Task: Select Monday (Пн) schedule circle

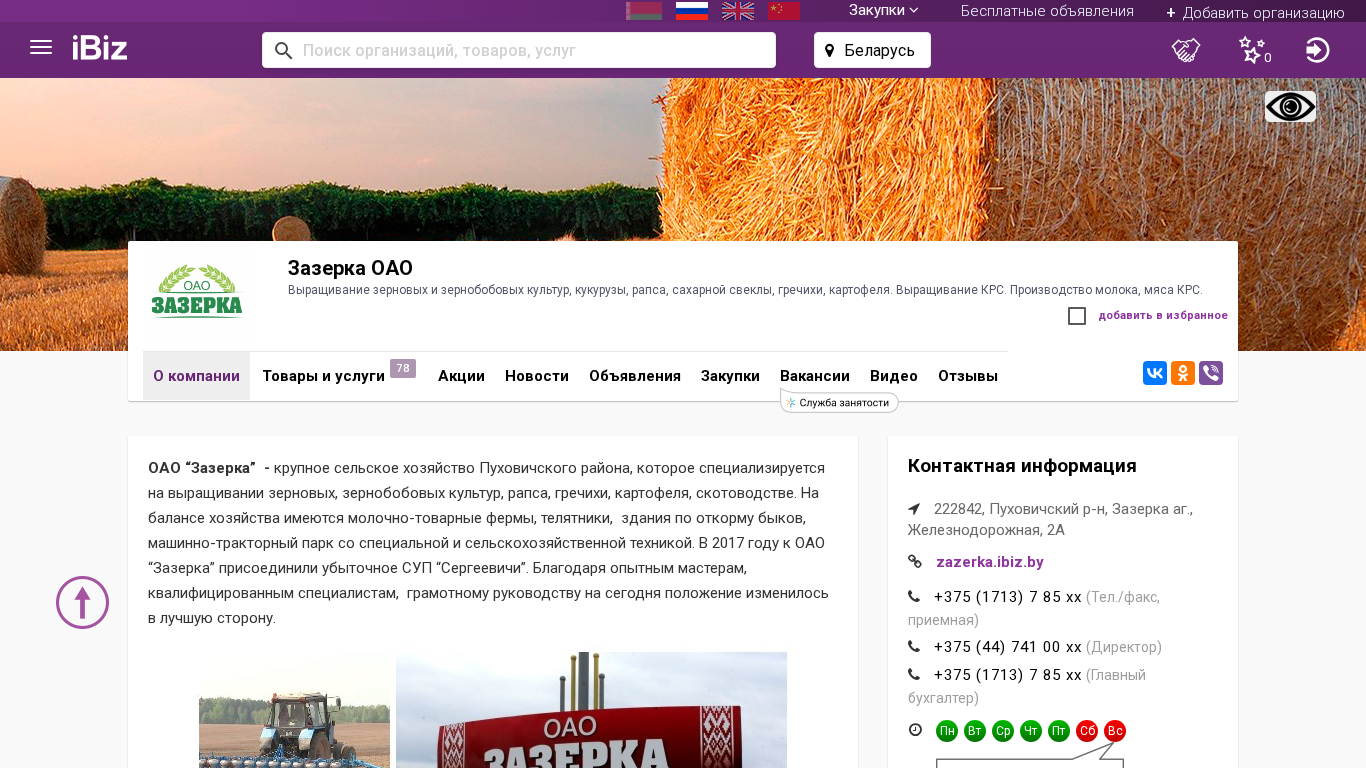Action: 947,731
